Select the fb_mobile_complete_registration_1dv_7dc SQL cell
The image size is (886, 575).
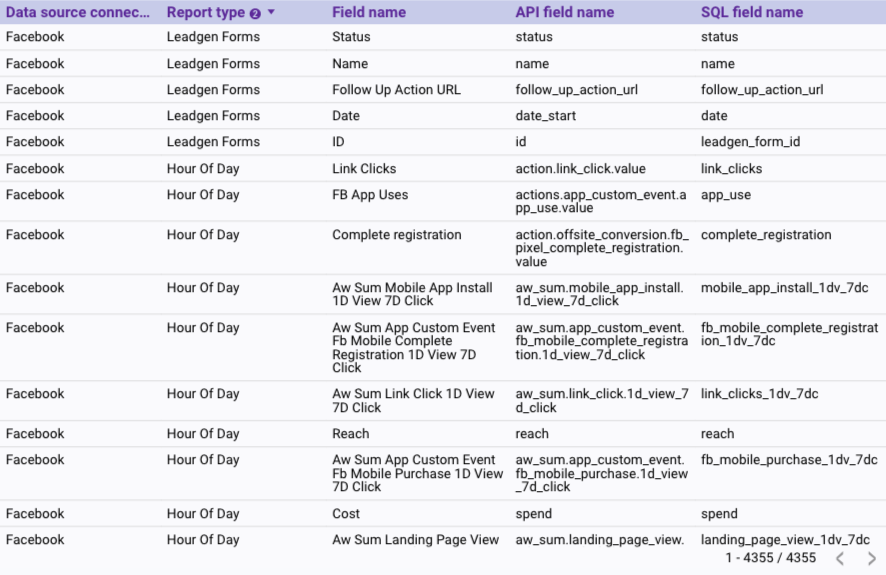[x=789, y=334]
